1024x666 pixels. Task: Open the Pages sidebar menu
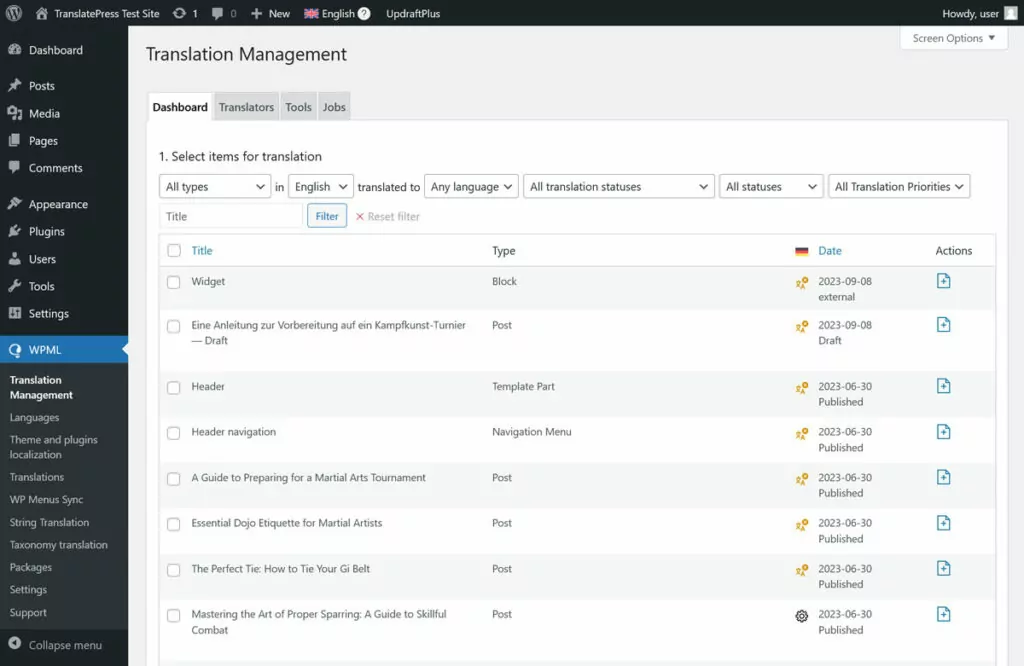(x=43, y=140)
